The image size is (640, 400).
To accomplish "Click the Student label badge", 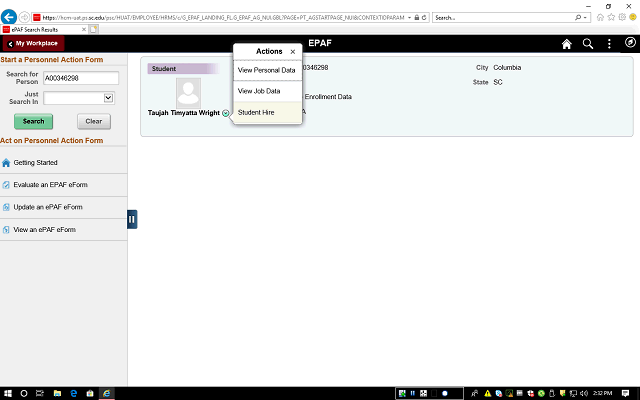I will [183, 69].
